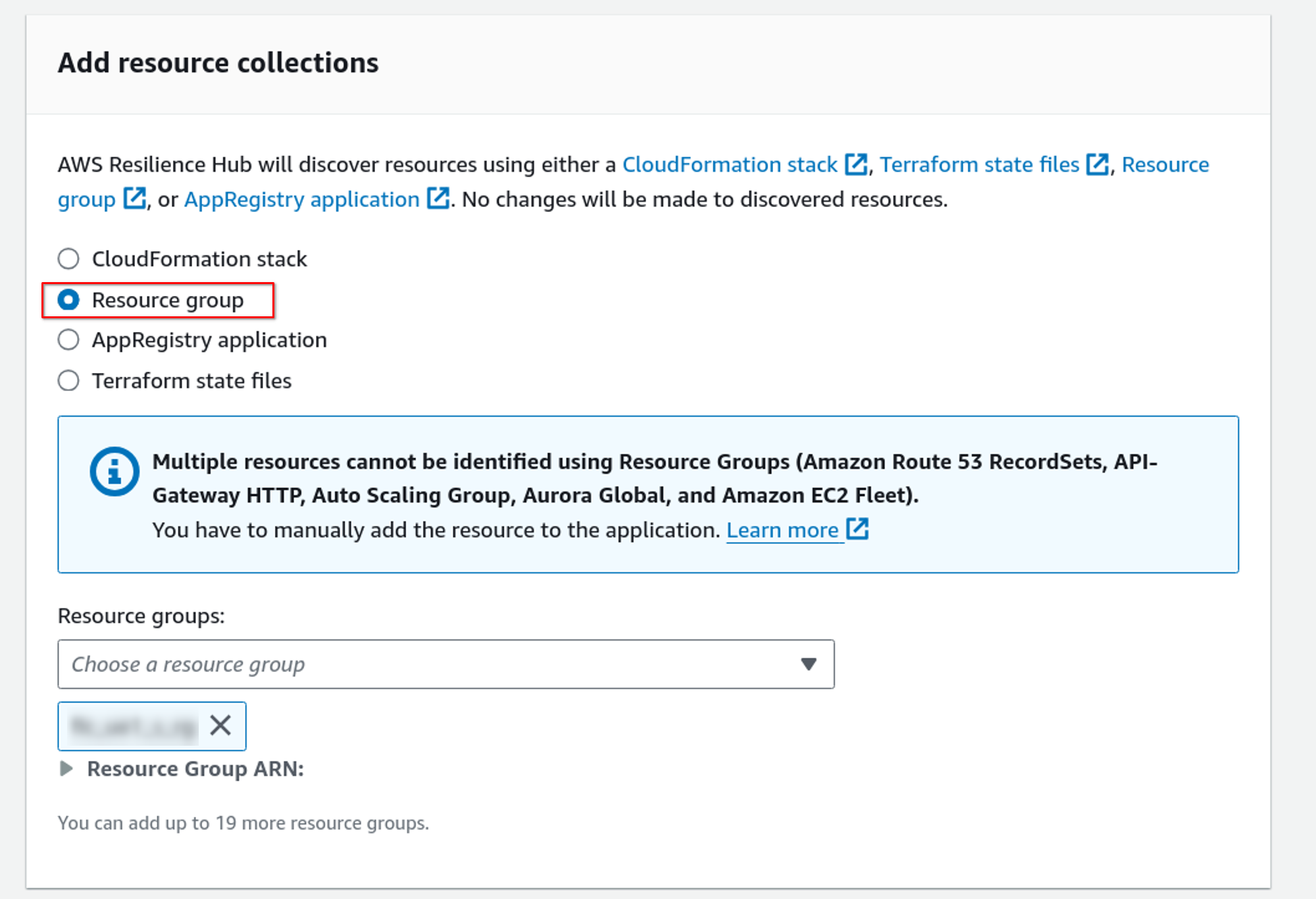Remove the selected resource group tag with X
The width and height of the screenshot is (1316, 899).
[220, 726]
